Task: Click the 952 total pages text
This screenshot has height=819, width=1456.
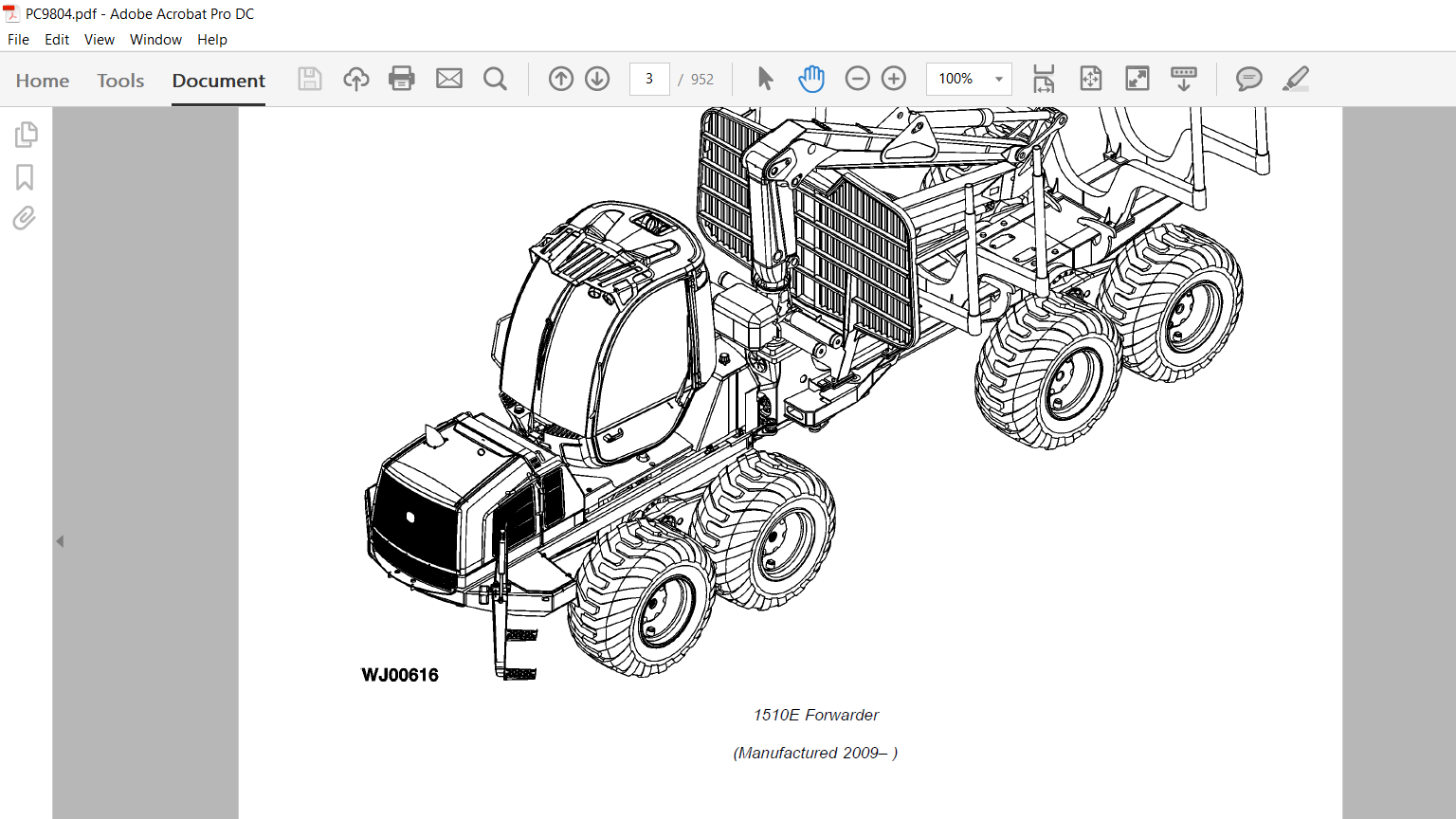Action: pyautogui.click(x=702, y=80)
